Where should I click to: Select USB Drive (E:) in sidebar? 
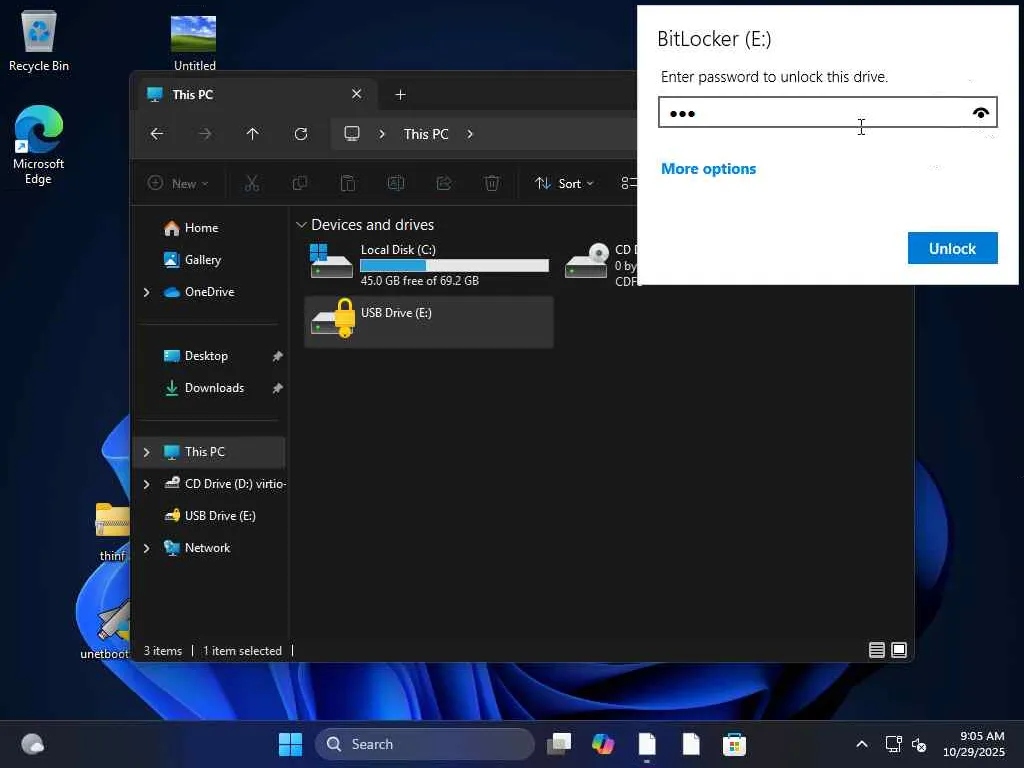[209, 516]
